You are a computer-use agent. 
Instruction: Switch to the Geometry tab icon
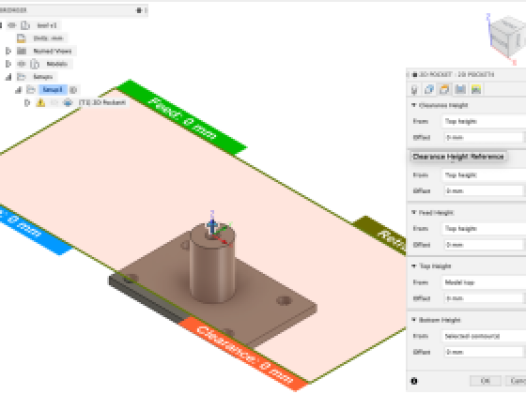pos(429,90)
